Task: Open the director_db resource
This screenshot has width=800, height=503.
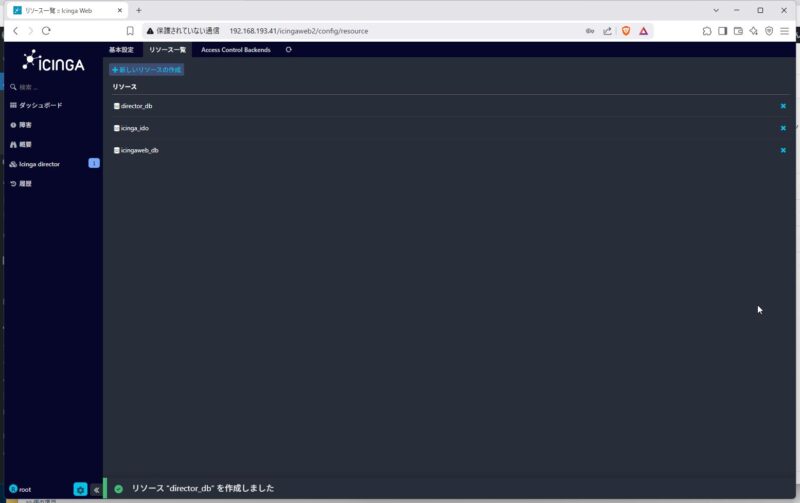Action: 137,106
